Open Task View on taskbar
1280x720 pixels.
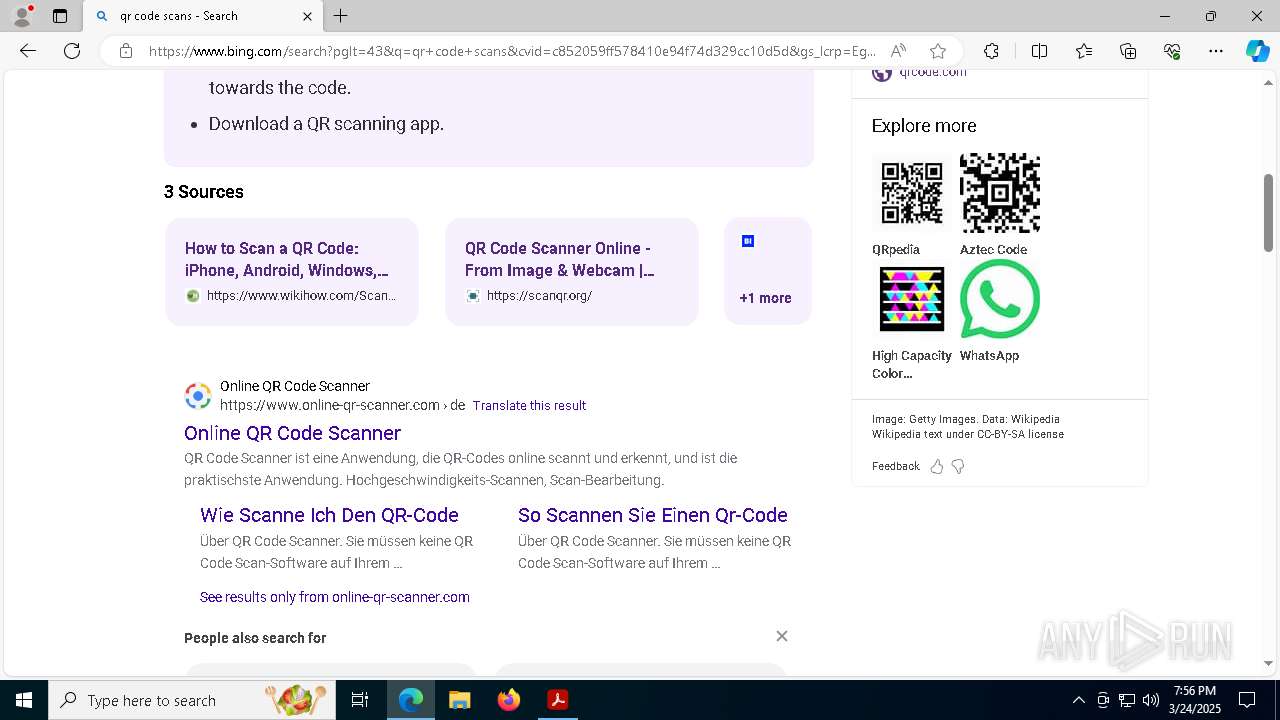click(360, 700)
